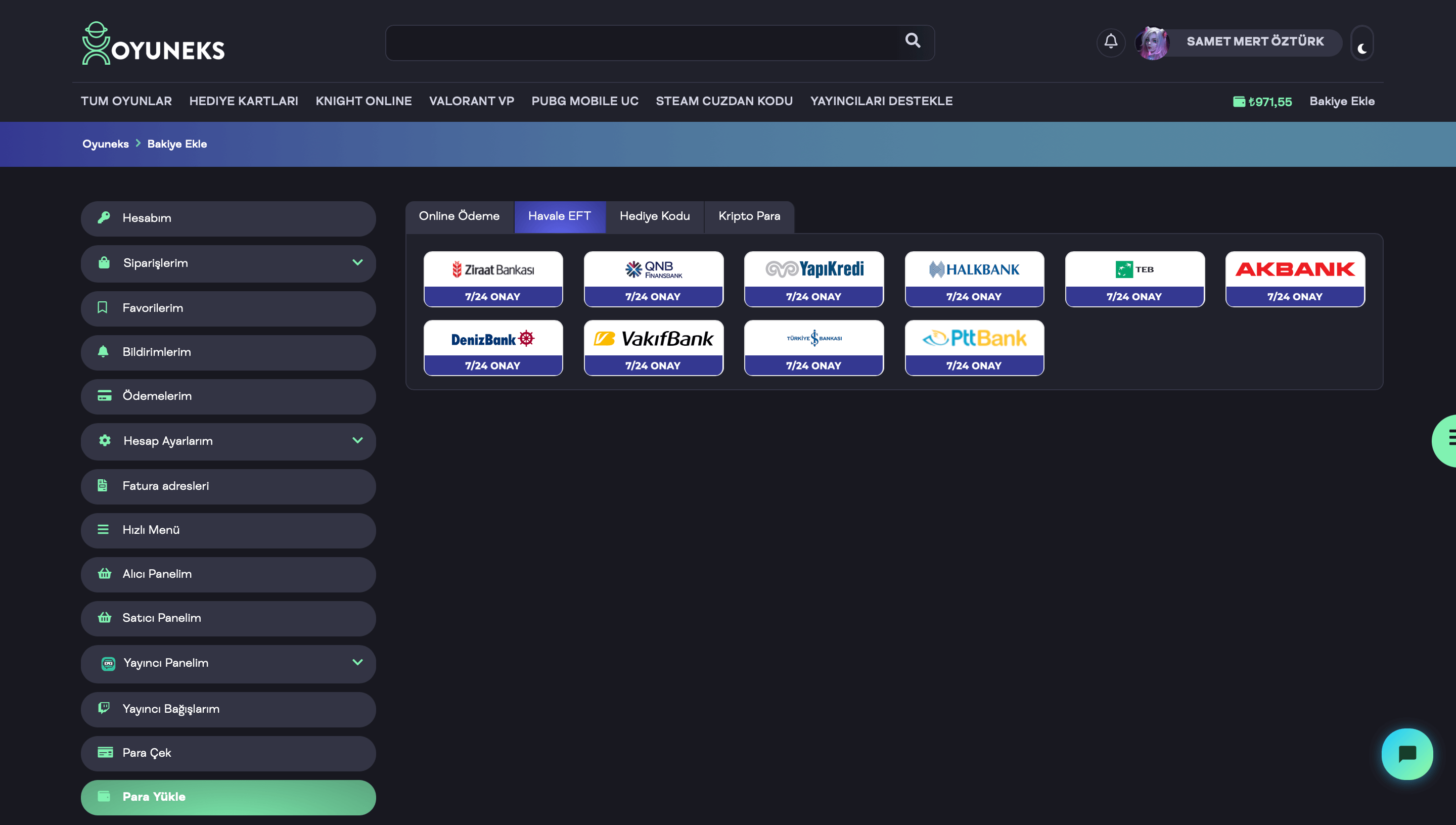Image resolution: width=1456 pixels, height=825 pixels.
Task: Select VakıfBank bank card
Action: click(x=653, y=348)
